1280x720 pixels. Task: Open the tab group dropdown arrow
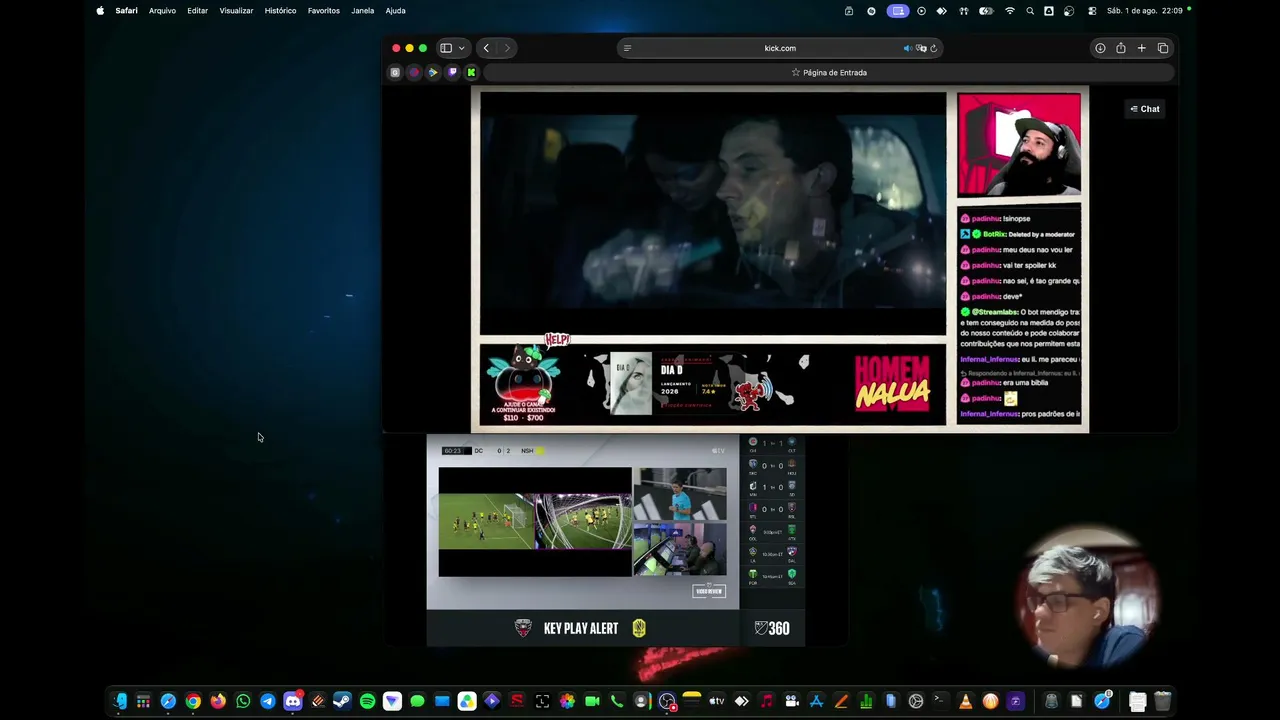(461, 48)
